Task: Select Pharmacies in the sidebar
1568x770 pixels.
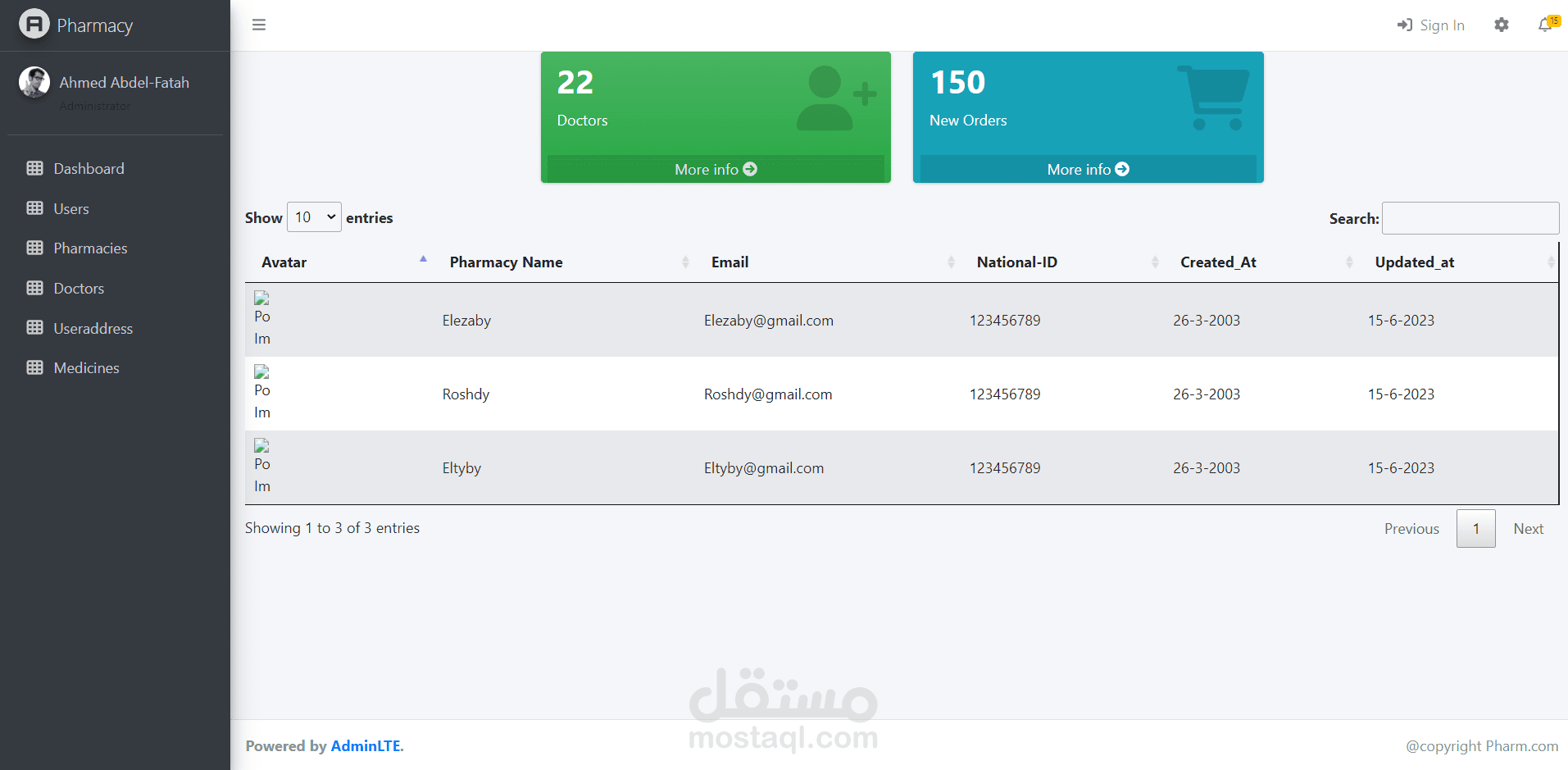Action: pyautogui.click(x=89, y=248)
